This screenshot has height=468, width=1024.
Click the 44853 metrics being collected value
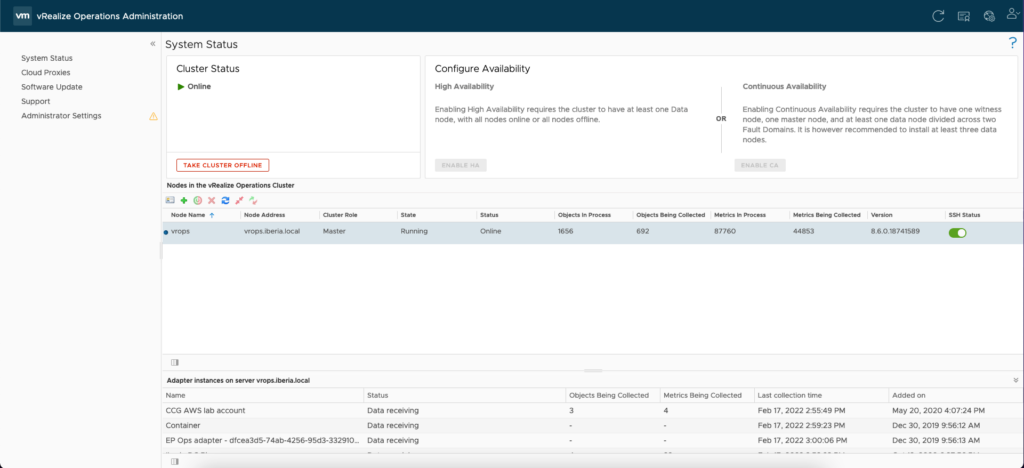click(803, 232)
